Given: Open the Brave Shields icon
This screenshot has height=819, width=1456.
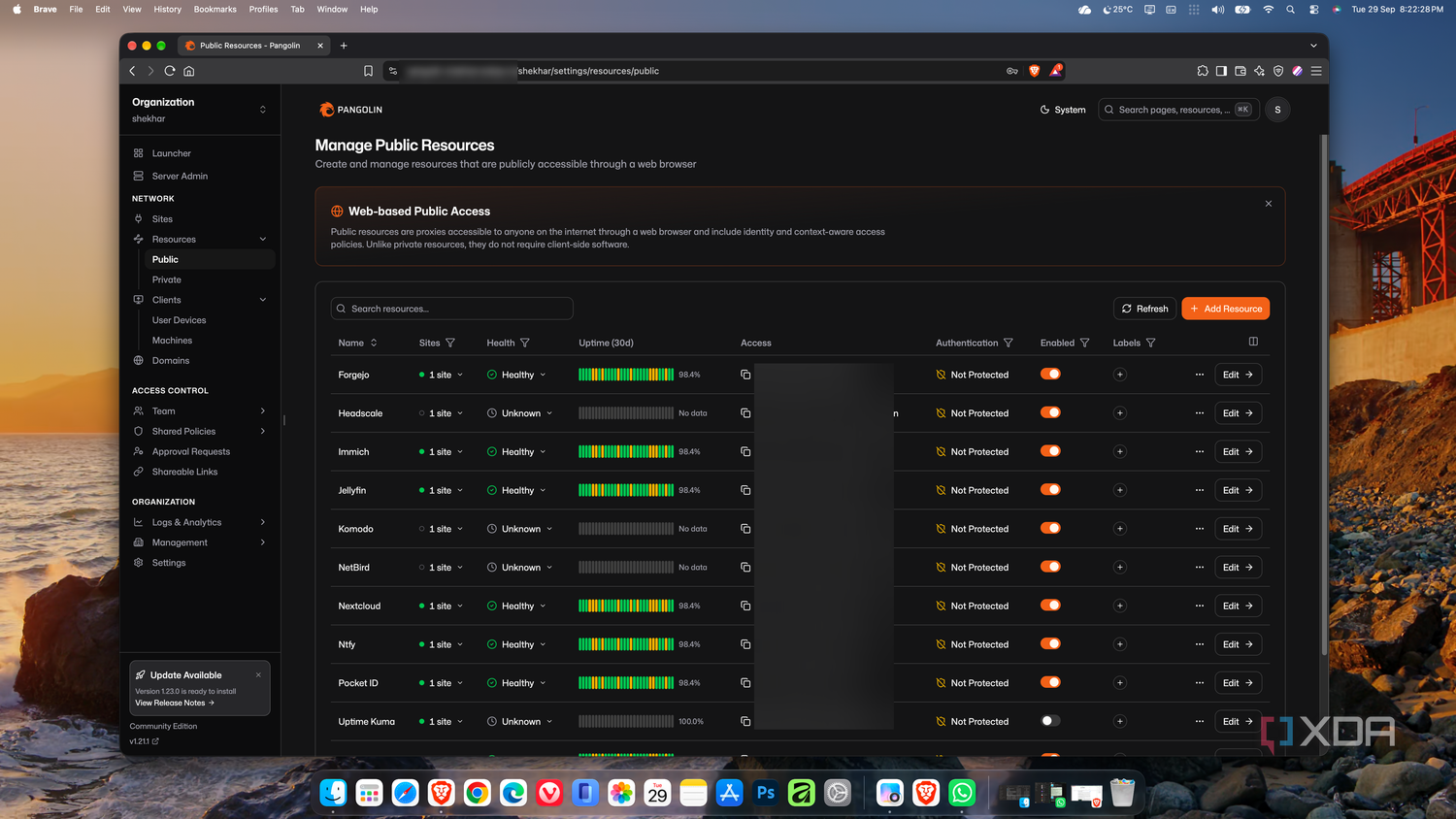Looking at the screenshot, I should click(x=1034, y=71).
